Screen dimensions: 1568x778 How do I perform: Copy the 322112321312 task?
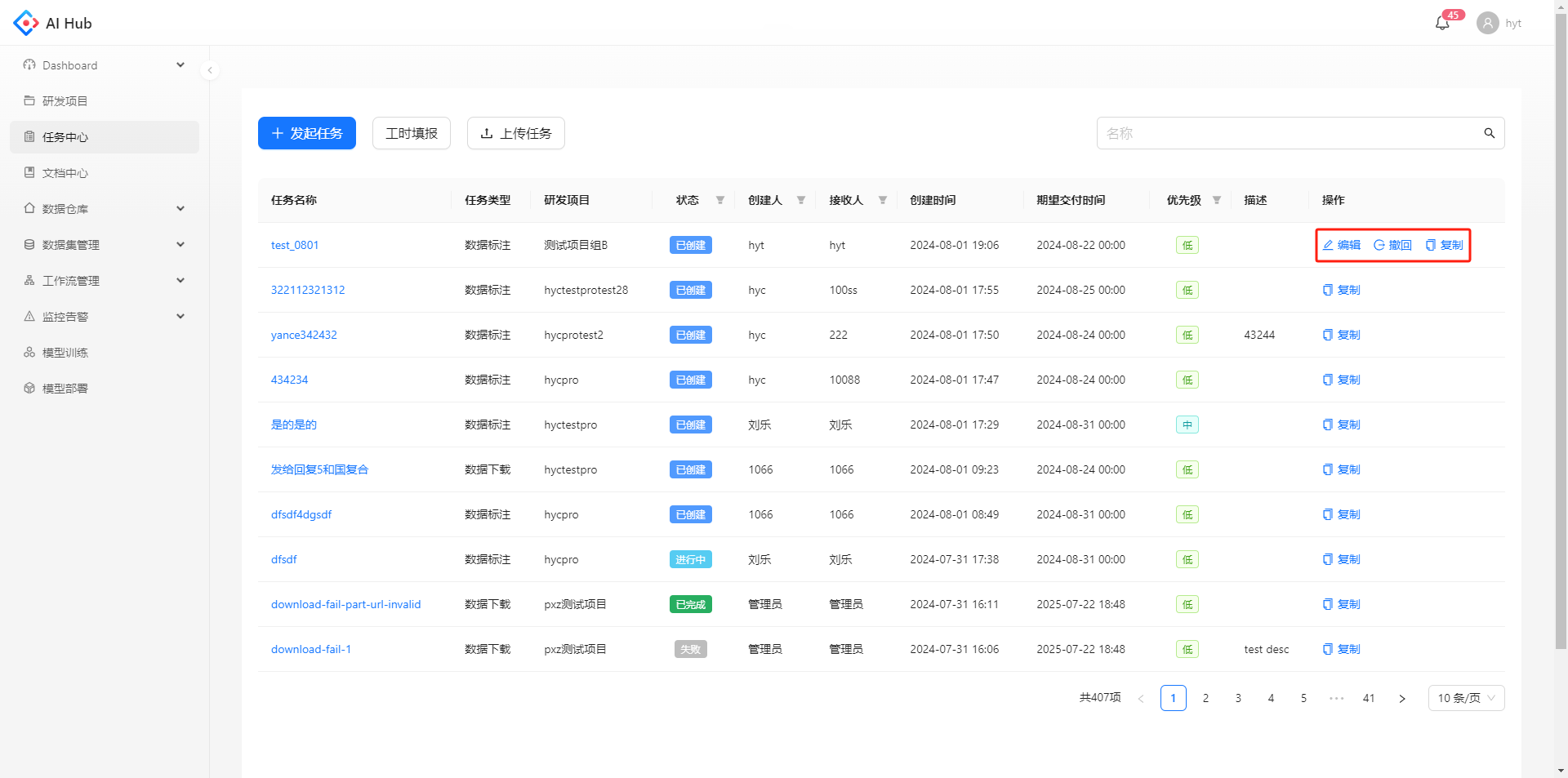[x=1342, y=290]
